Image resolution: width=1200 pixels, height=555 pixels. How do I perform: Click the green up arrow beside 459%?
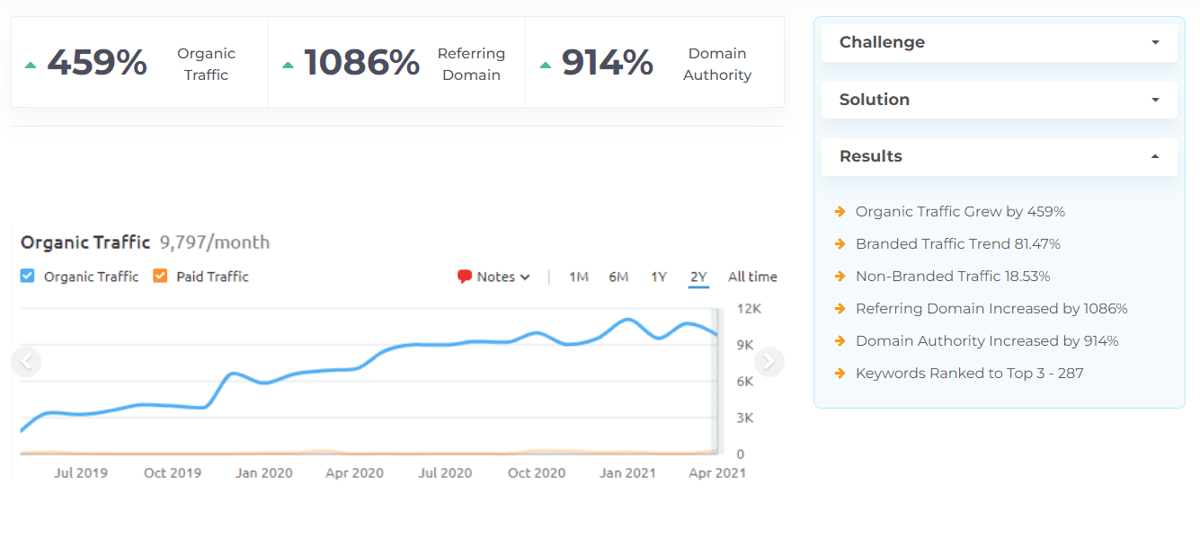point(30,65)
